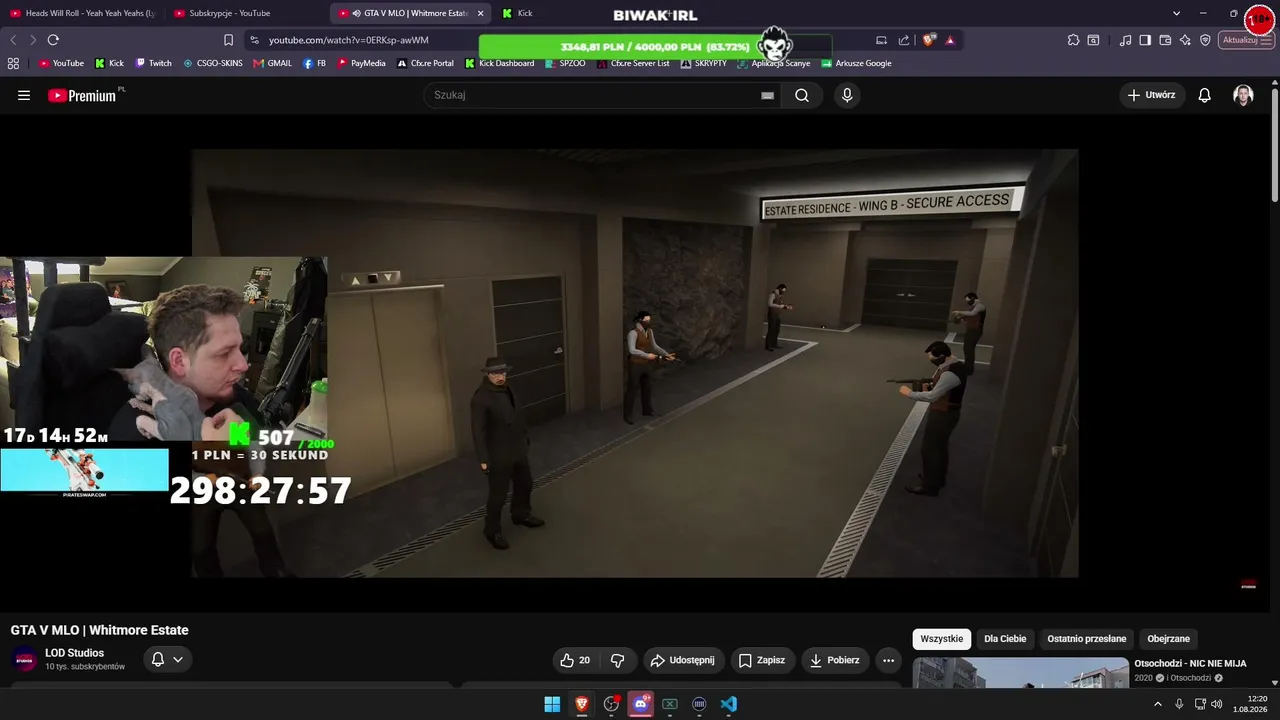Open Visual Studio Code from the taskbar
Screen dimensions: 1280x720
click(x=729, y=704)
